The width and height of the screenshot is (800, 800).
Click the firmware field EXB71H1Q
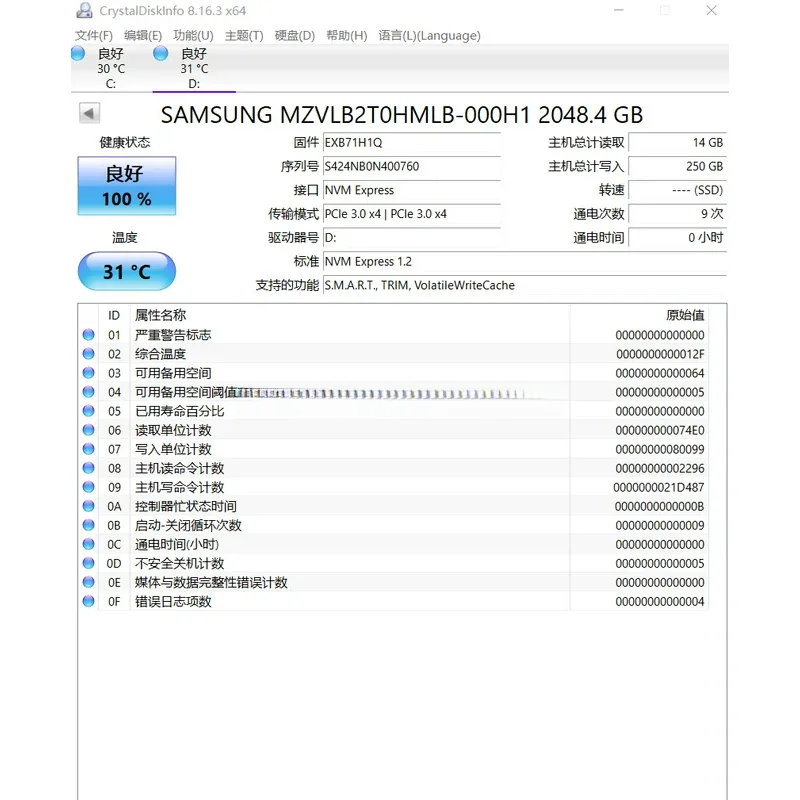coord(412,142)
